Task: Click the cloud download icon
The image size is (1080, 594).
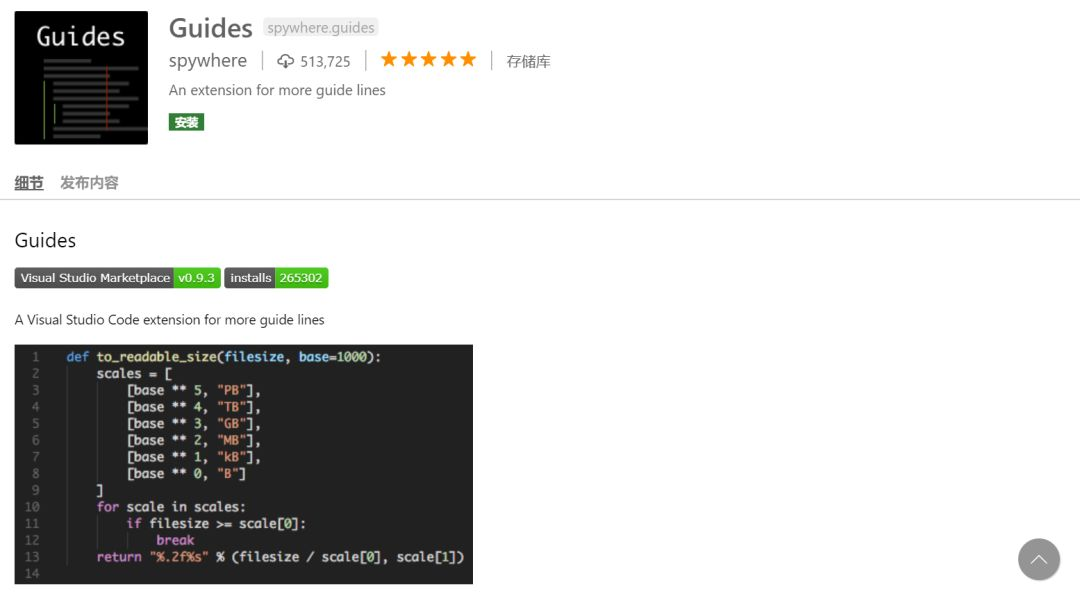Action: [x=285, y=62]
